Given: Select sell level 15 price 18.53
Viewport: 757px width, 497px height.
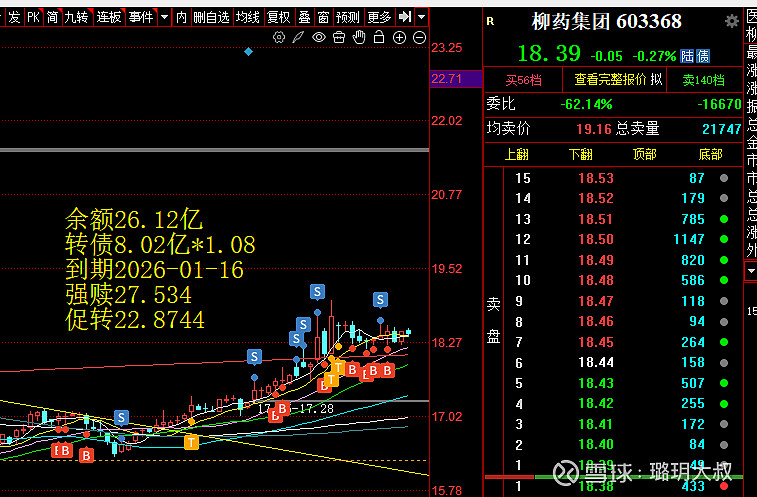Looking at the screenshot, I should point(596,178).
